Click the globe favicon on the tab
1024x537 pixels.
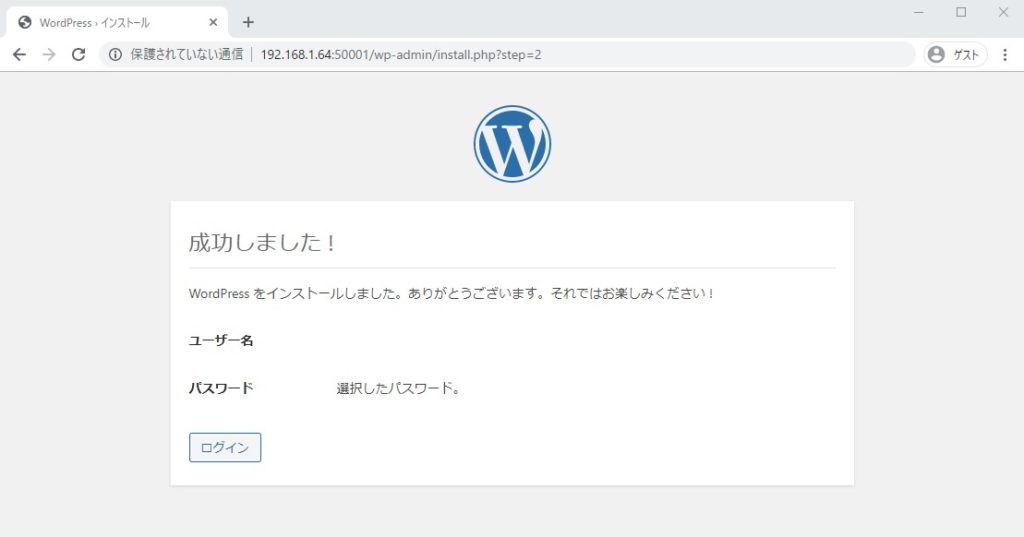click(25, 23)
